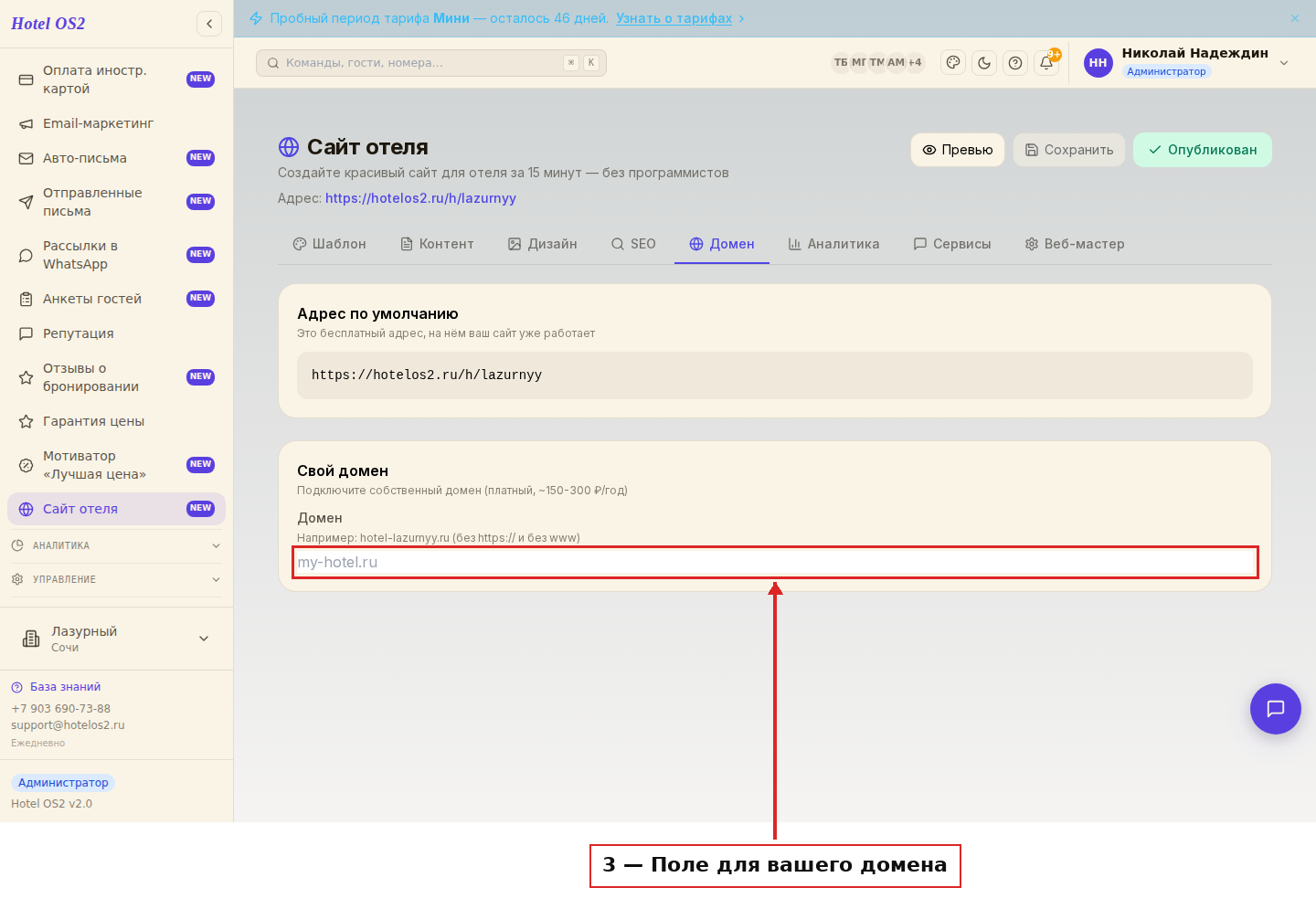
Task: Switch to the Шаблон tab
Action: point(330,244)
